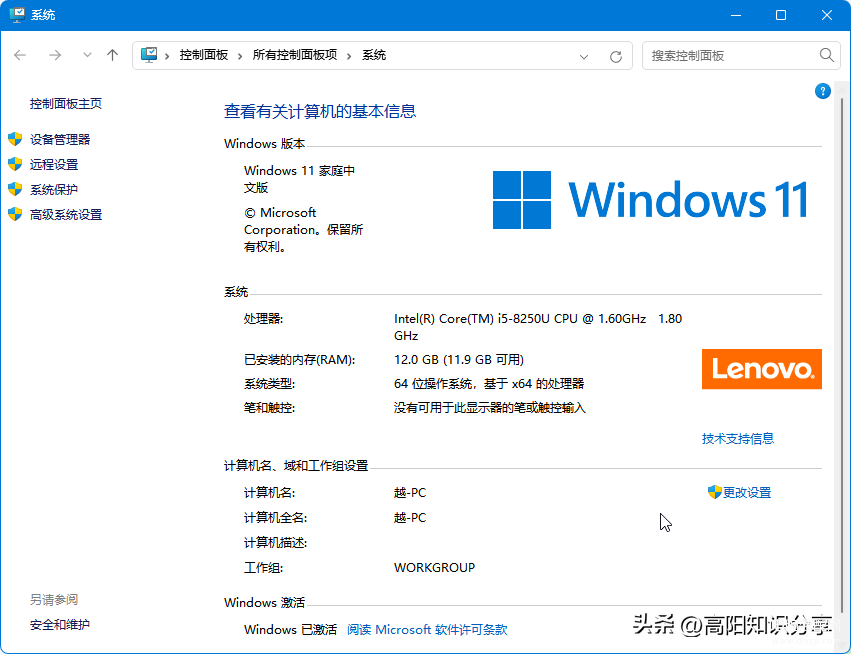Expand chevron after 控制面板 breadcrumb
Viewport: 851px width, 654px height.
coord(240,56)
